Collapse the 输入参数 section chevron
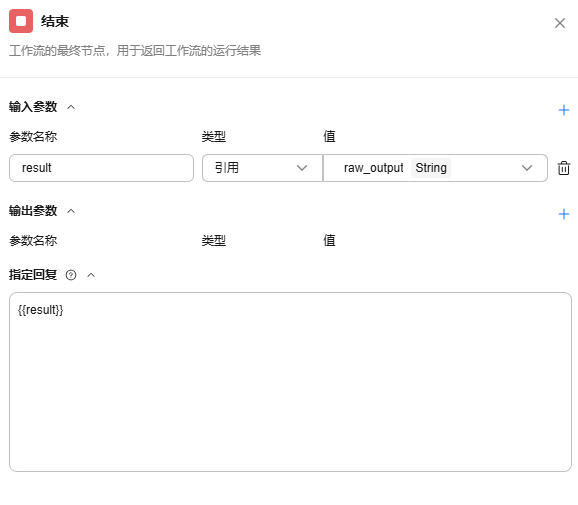578x505 pixels. (x=71, y=107)
